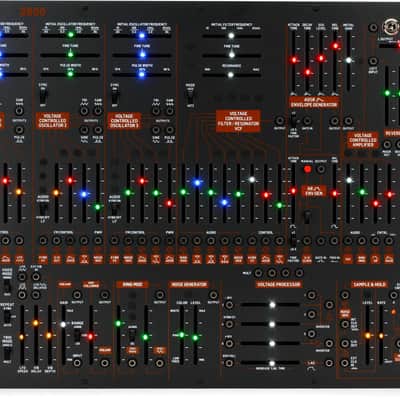Click the noise generator output jack
400x400 pixels.
tap(213, 295)
